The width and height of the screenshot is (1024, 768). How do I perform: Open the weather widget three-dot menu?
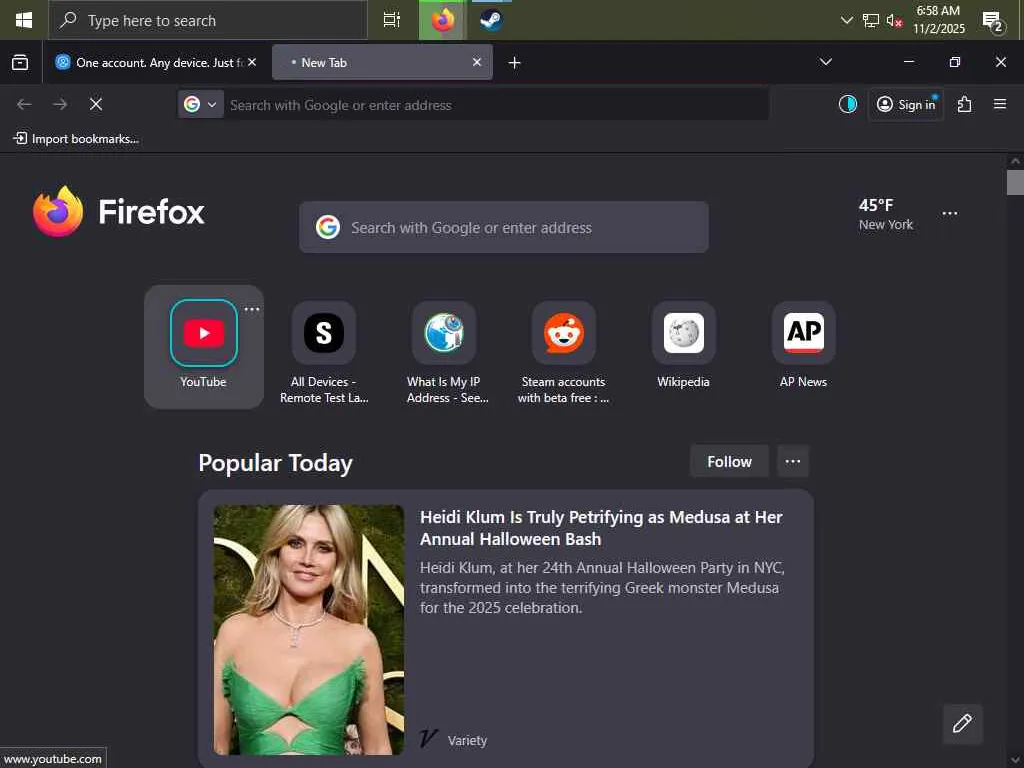click(950, 214)
